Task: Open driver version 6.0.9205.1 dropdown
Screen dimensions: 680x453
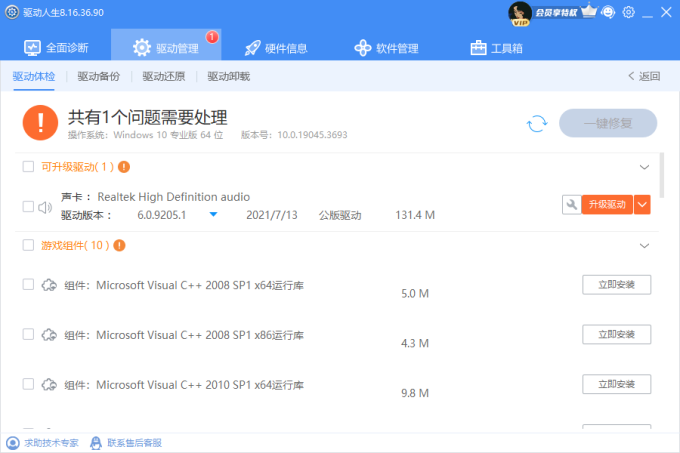Action: click(x=213, y=214)
